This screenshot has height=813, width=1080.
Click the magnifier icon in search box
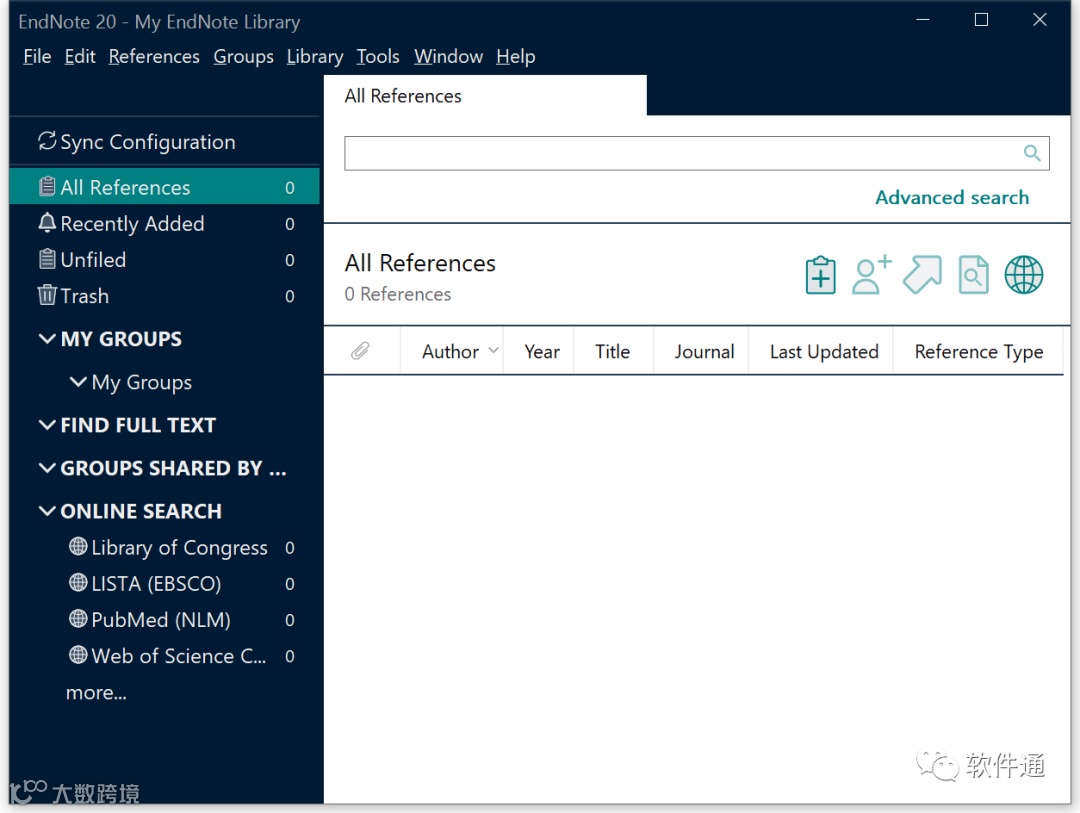pos(1031,153)
